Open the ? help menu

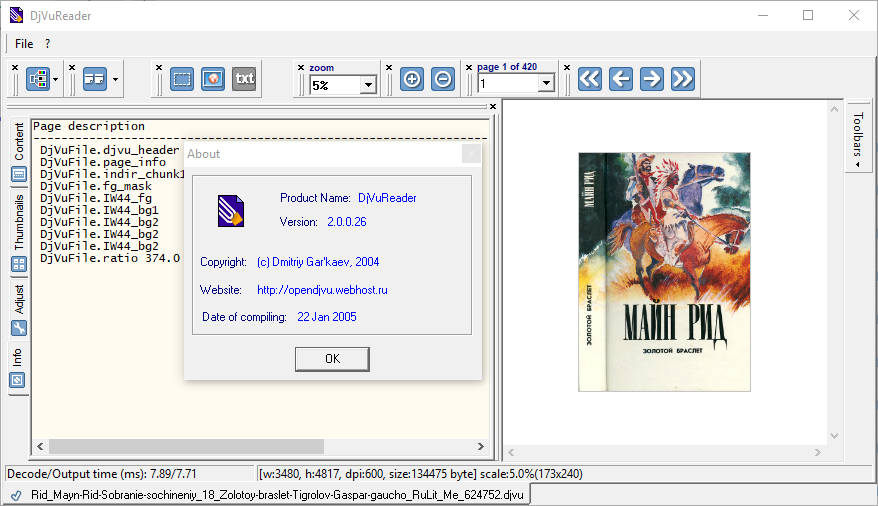pyautogui.click(x=48, y=44)
